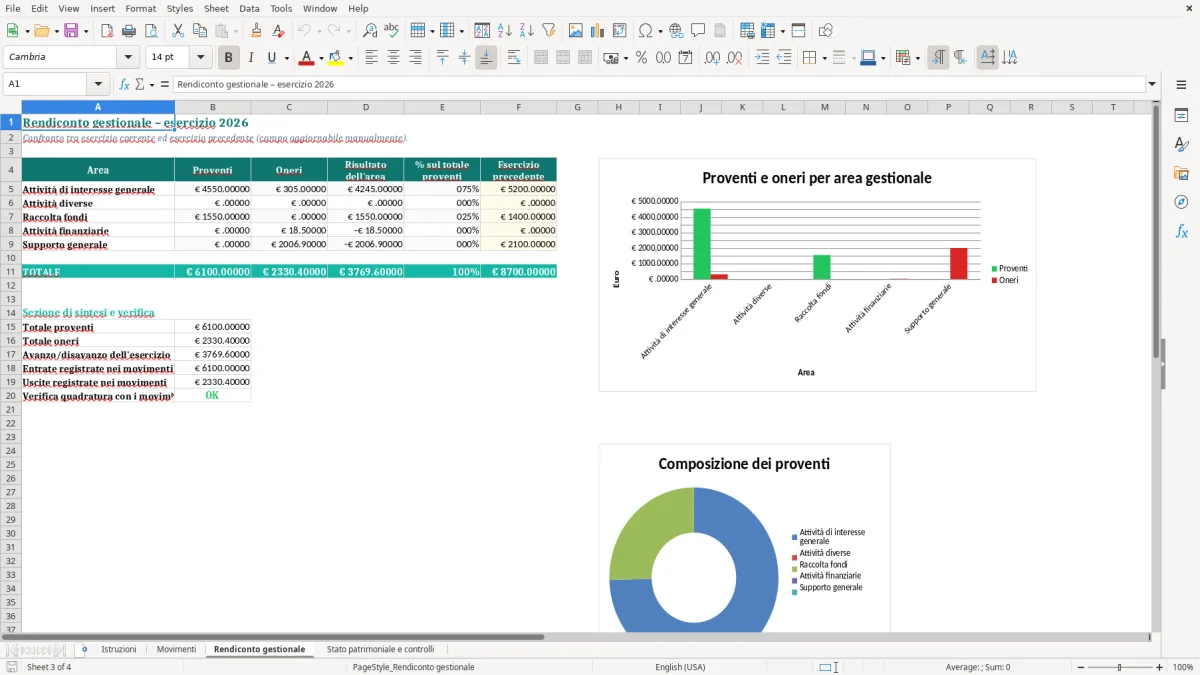This screenshot has width=1200, height=675.
Task: Increase indent
Action: 762,58
